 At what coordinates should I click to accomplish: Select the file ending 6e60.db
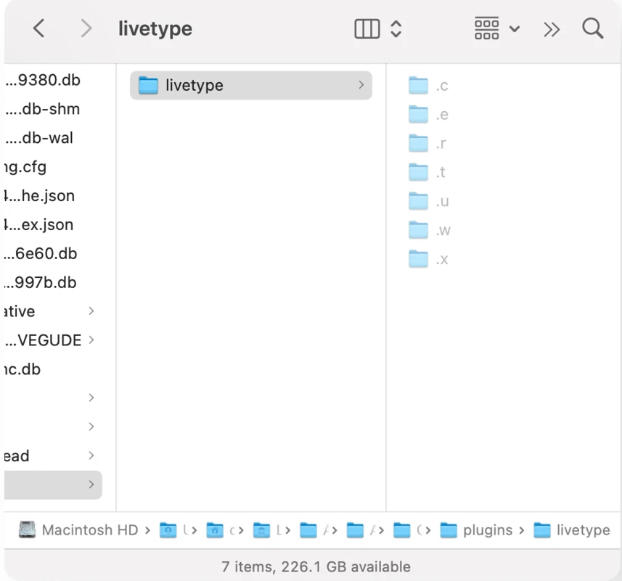[41, 254]
